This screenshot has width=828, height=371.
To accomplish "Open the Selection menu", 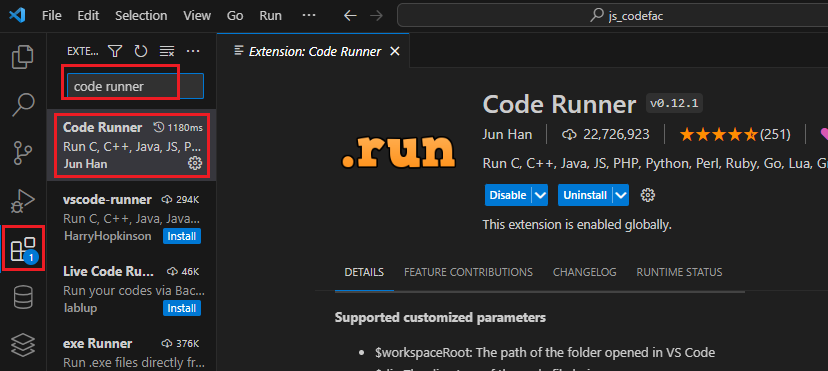I will tap(141, 16).
